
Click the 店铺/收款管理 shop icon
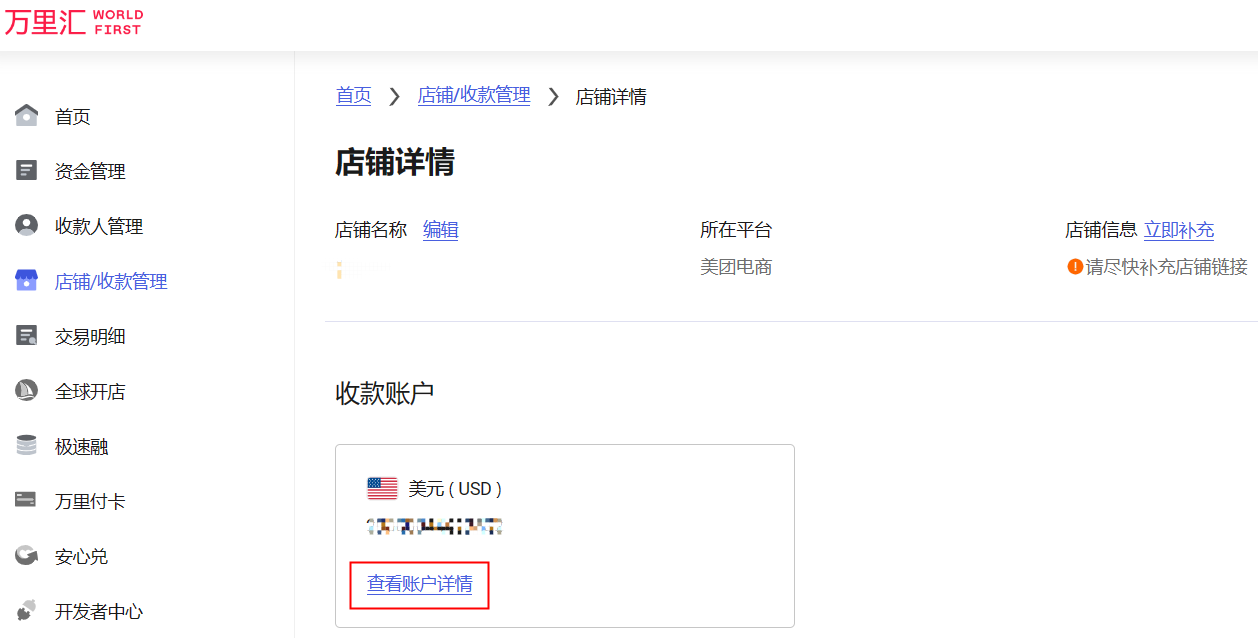point(26,280)
